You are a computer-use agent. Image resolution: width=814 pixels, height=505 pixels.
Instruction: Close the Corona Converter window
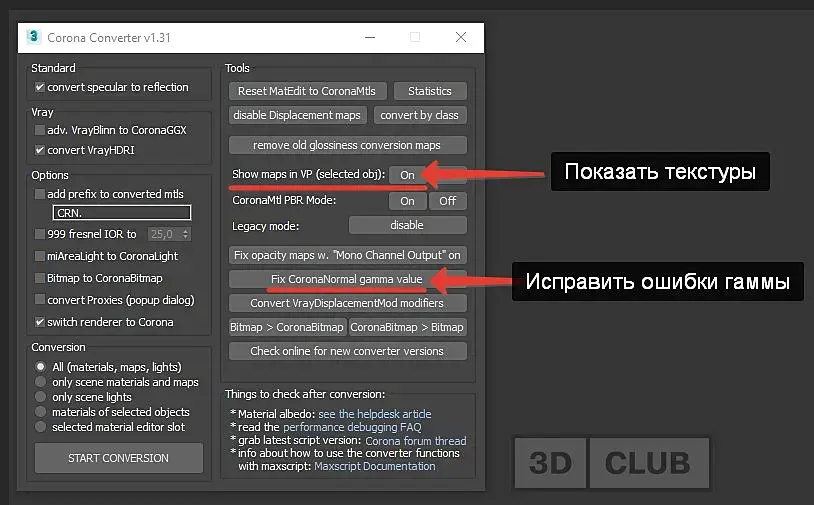tap(460, 37)
